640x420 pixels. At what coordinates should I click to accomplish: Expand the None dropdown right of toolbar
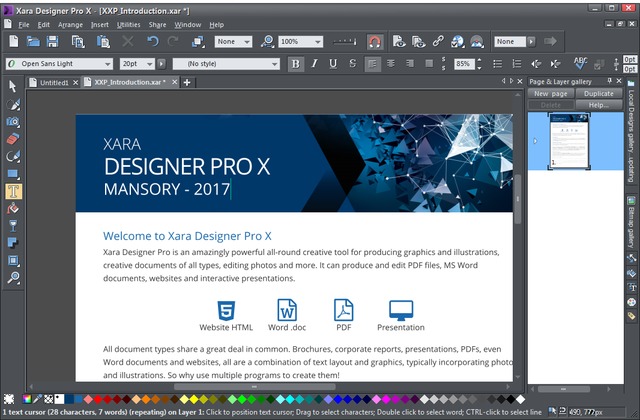click(x=531, y=41)
